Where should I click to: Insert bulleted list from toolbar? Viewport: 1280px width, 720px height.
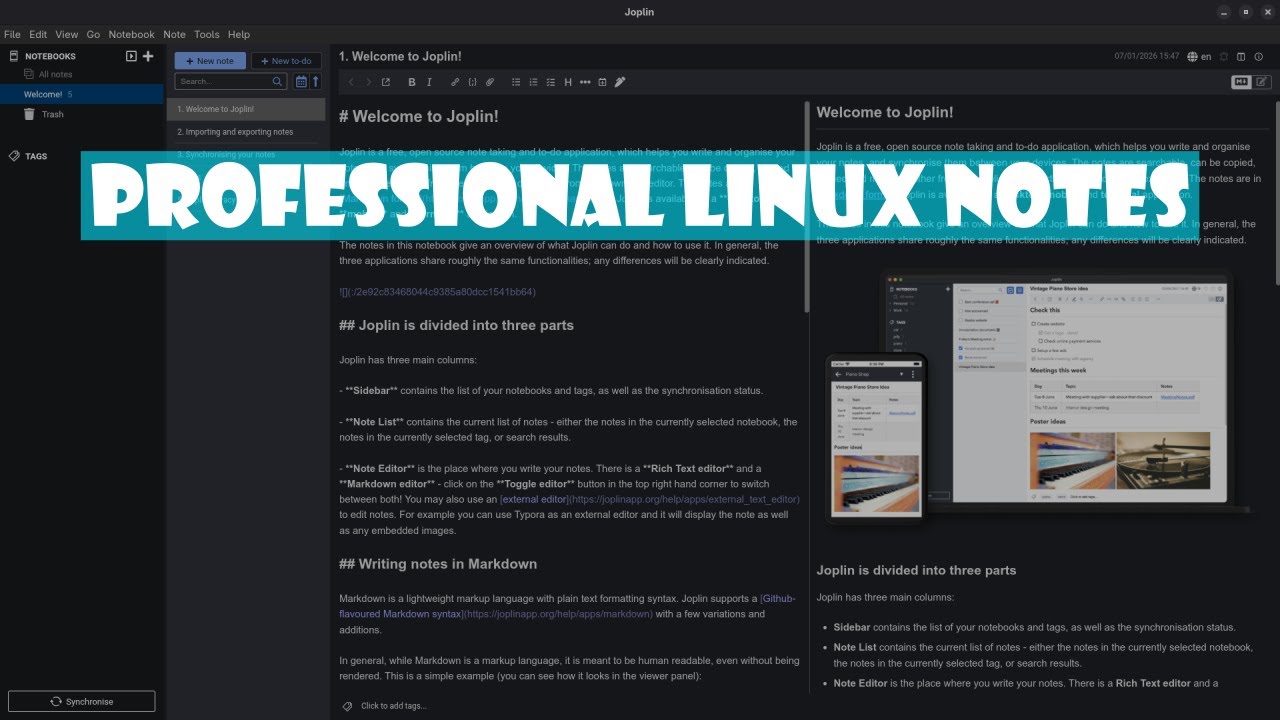(x=516, y=82)
